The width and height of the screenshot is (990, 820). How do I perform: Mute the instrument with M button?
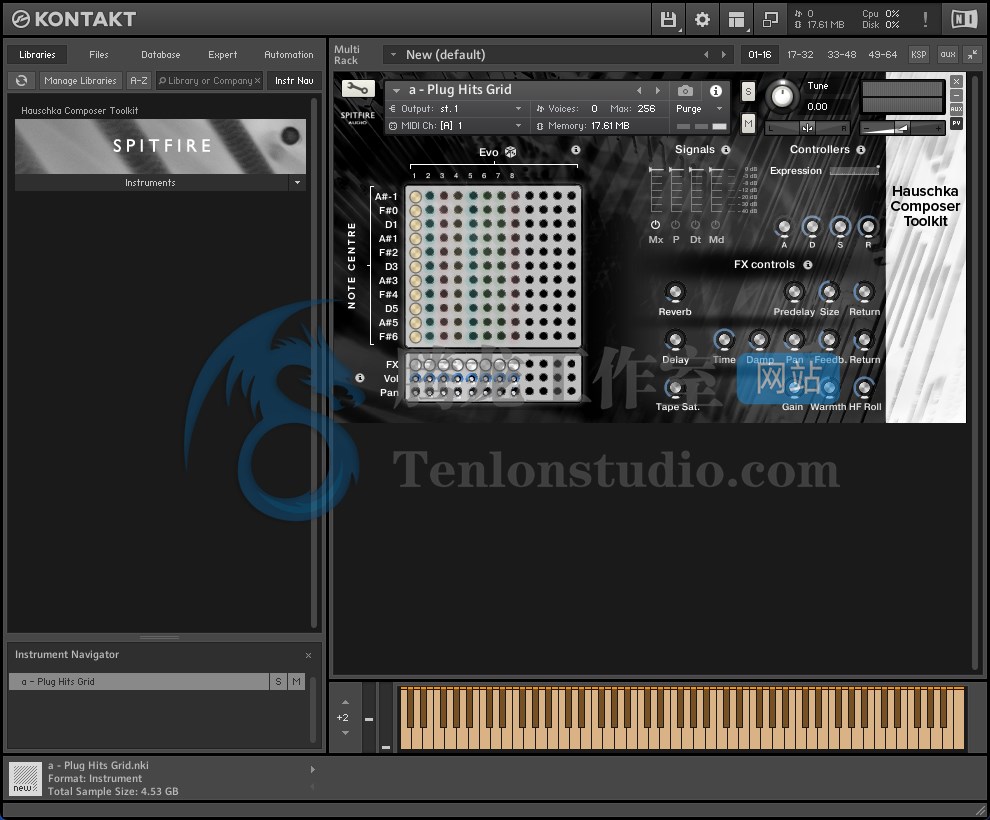pyautogui.click(x=748, y=124)
